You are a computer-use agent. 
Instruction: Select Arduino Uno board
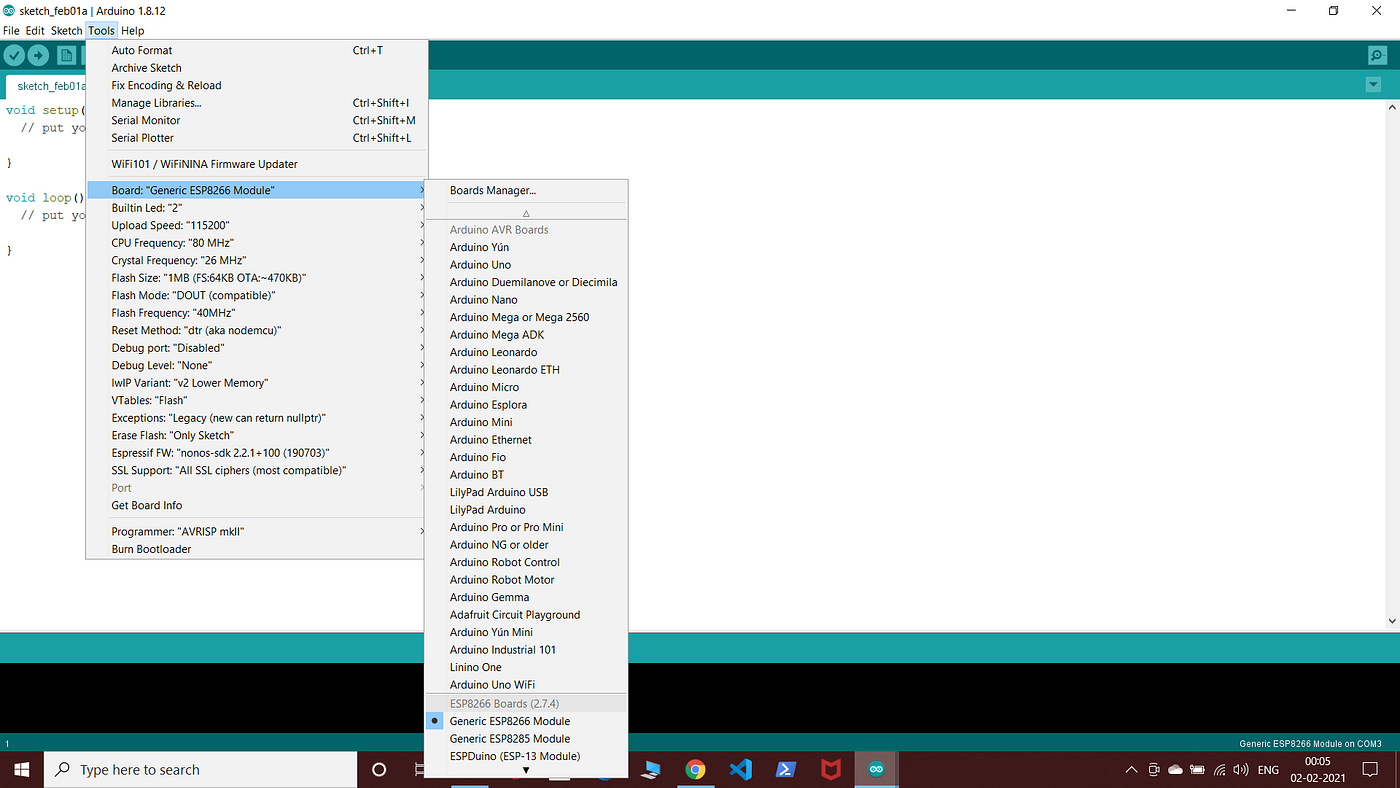[526, 265]
